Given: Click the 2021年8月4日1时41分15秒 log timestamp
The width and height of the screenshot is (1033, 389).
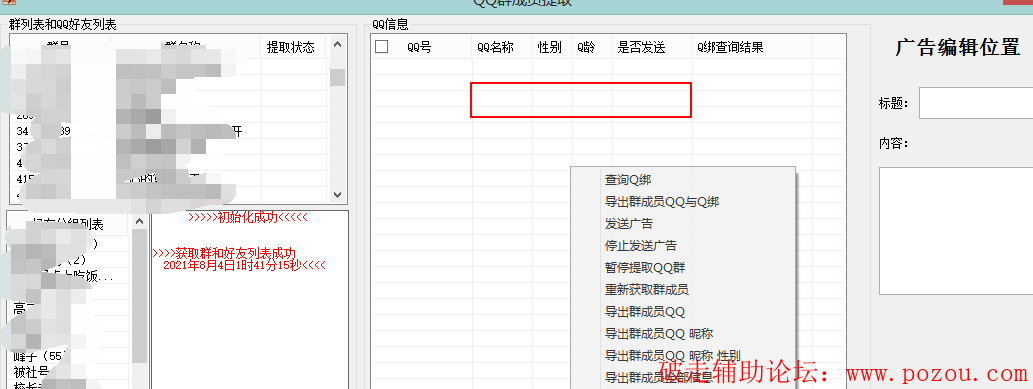Looking at the screenshot, I should tap(244, 265).
